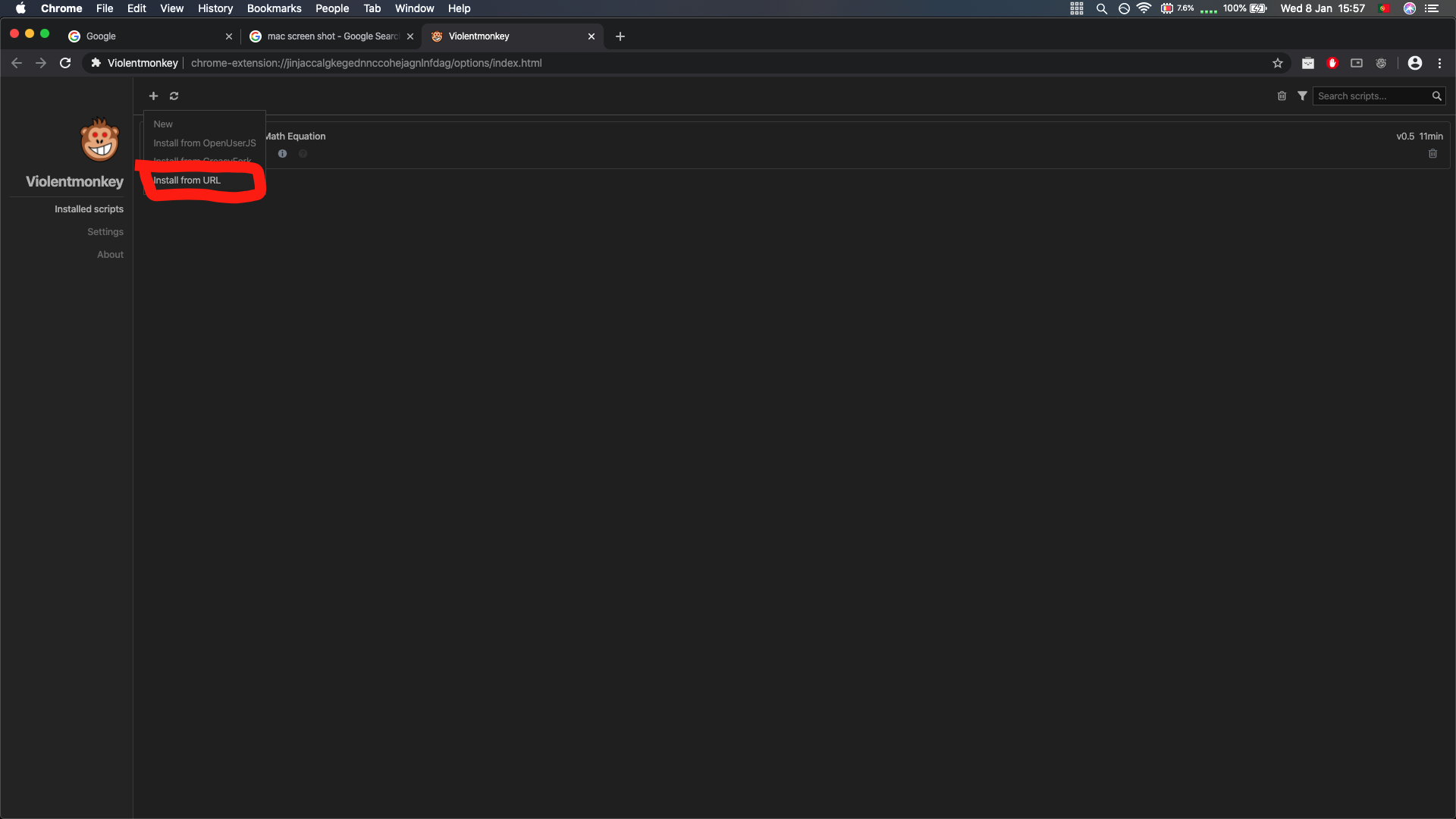Switch to the mac screen shot Google tab

tap(332, 36)
